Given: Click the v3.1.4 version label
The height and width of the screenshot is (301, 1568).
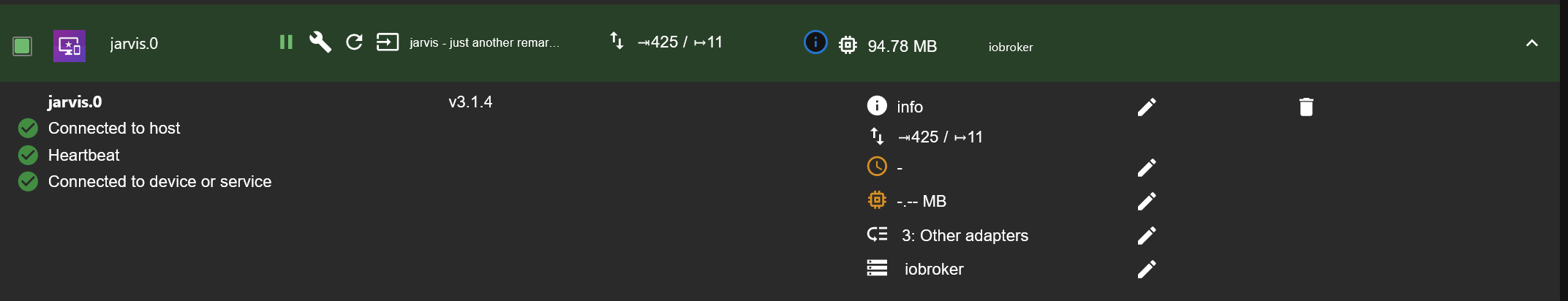Looking at the screenshot, I should click(470, 102).
